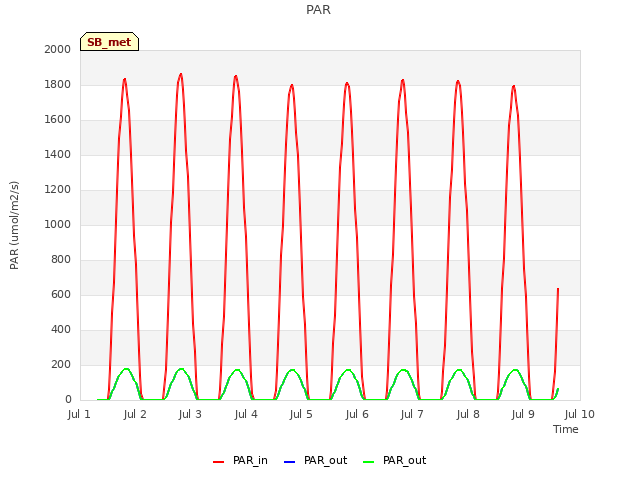The width and height of the screenshot is (640, 480).
Task: Click the chart title PAR
Action: pos(318,10)
